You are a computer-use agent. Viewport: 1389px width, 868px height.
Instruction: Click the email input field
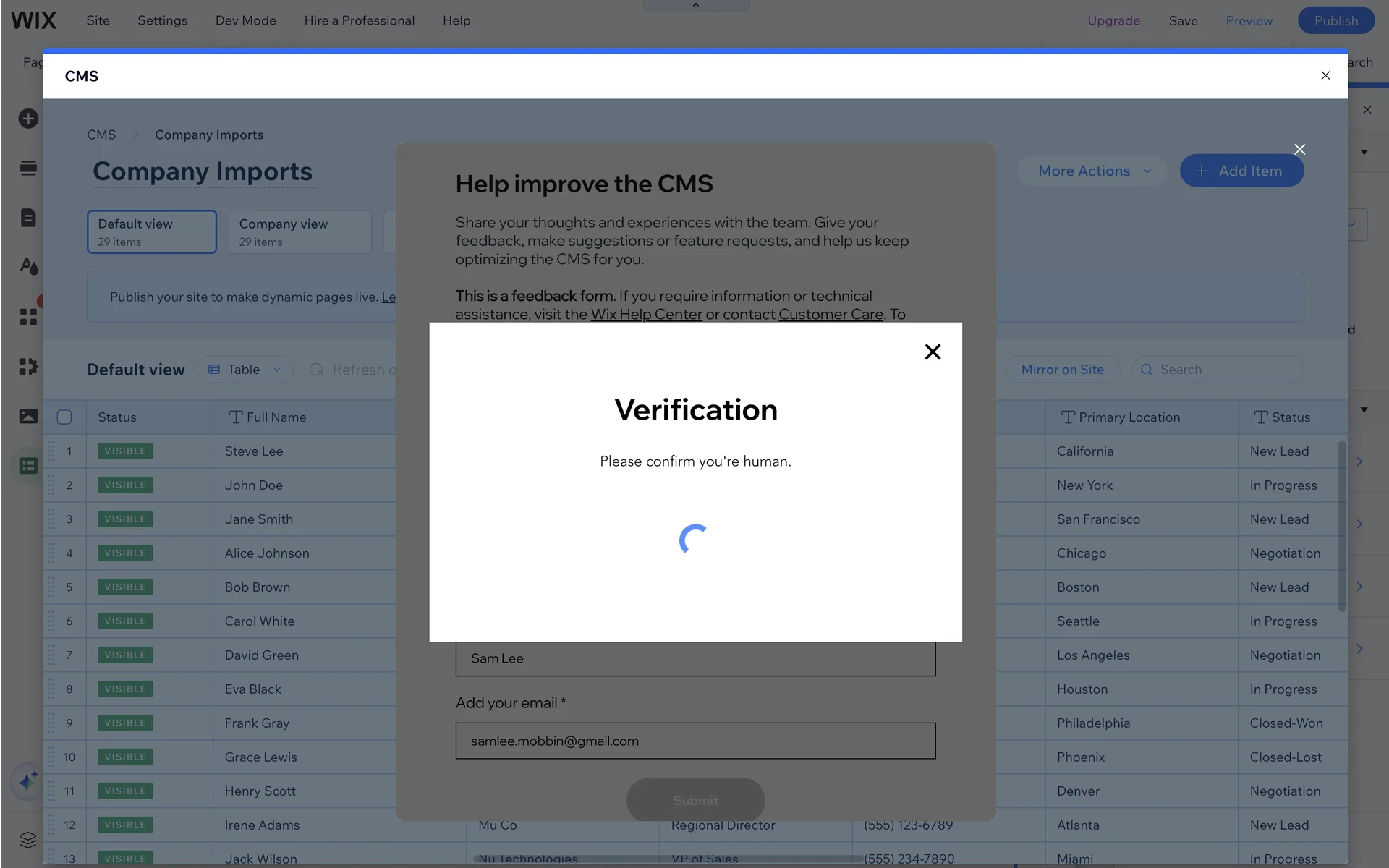(x=695, y=741)
